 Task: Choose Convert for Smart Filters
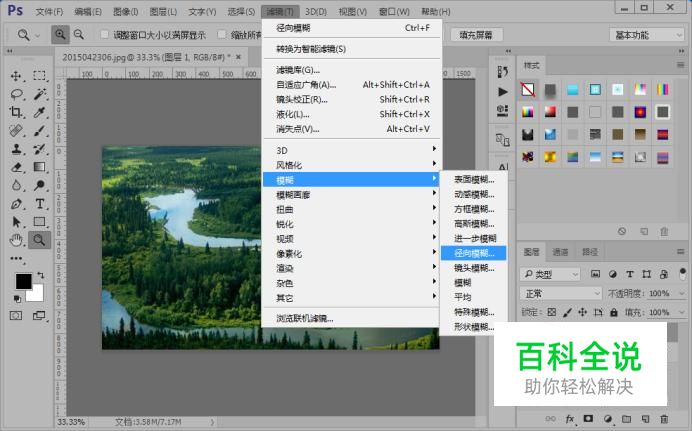click(351, 49)
